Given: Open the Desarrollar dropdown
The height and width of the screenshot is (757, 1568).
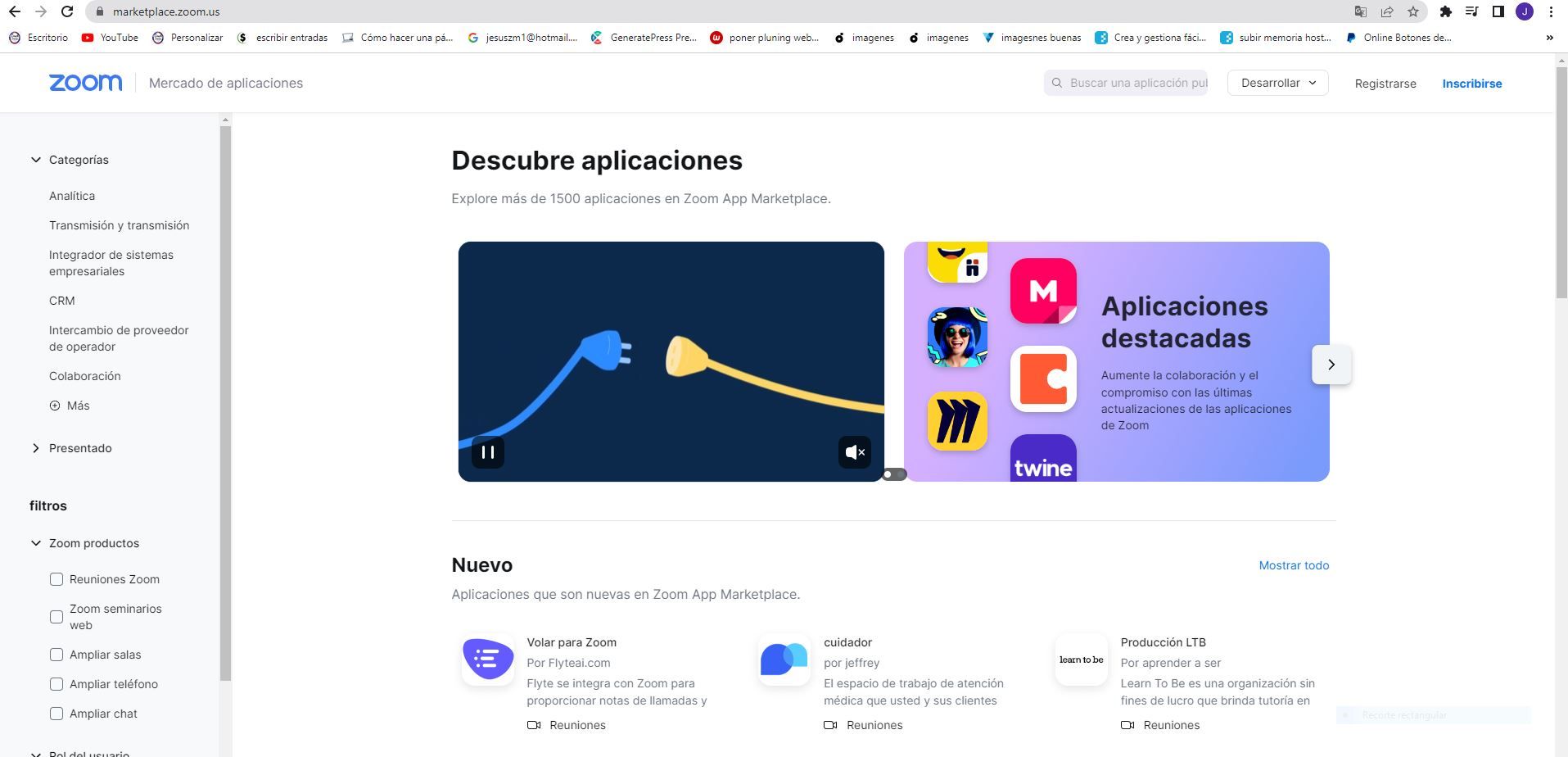Looking at the screenshot, I should (x=1277, y=83).
